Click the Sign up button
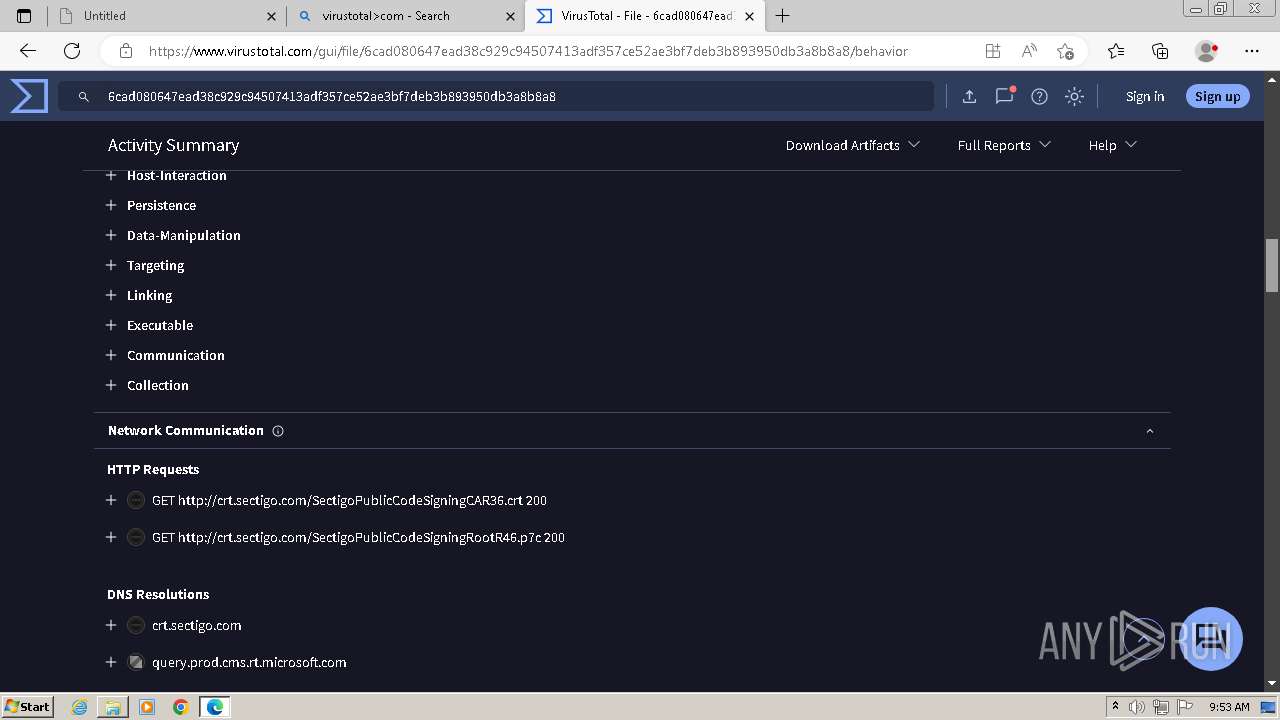The height and width of the screenshot is (720, 1280). (1217, 97)
